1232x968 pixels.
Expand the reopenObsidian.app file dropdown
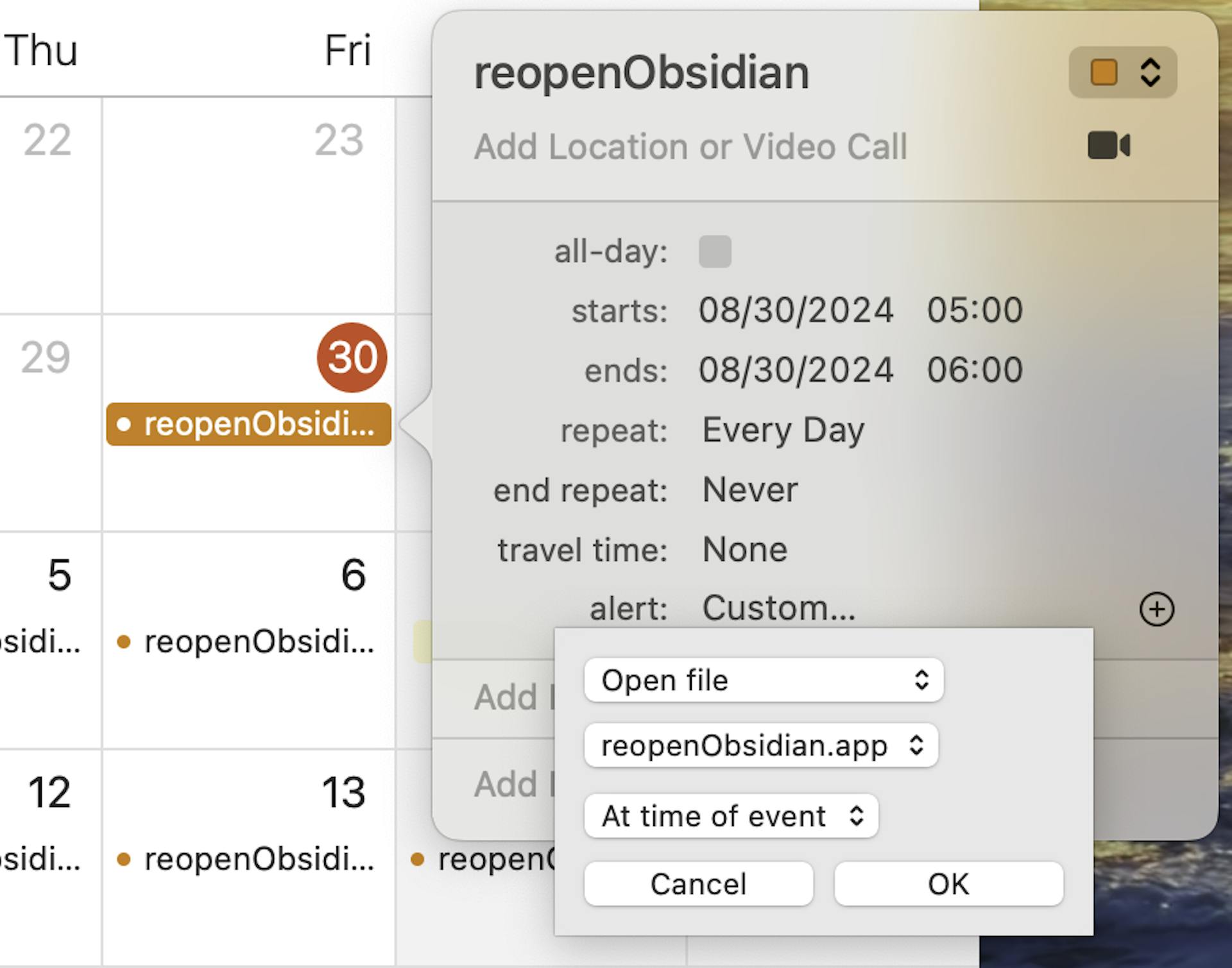click(x=761, y=745)
